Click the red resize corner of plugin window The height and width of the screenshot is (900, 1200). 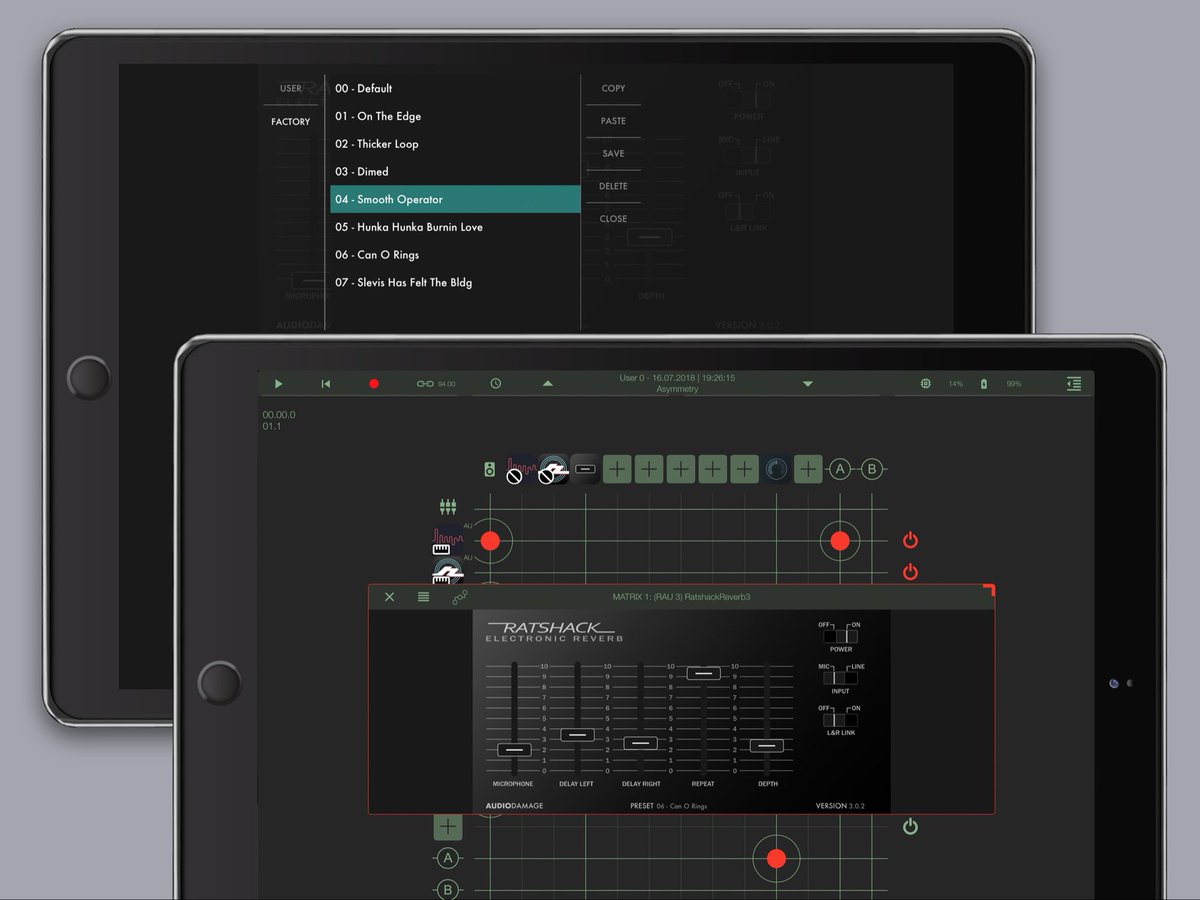pyautogui.click(x=988, y=591)
